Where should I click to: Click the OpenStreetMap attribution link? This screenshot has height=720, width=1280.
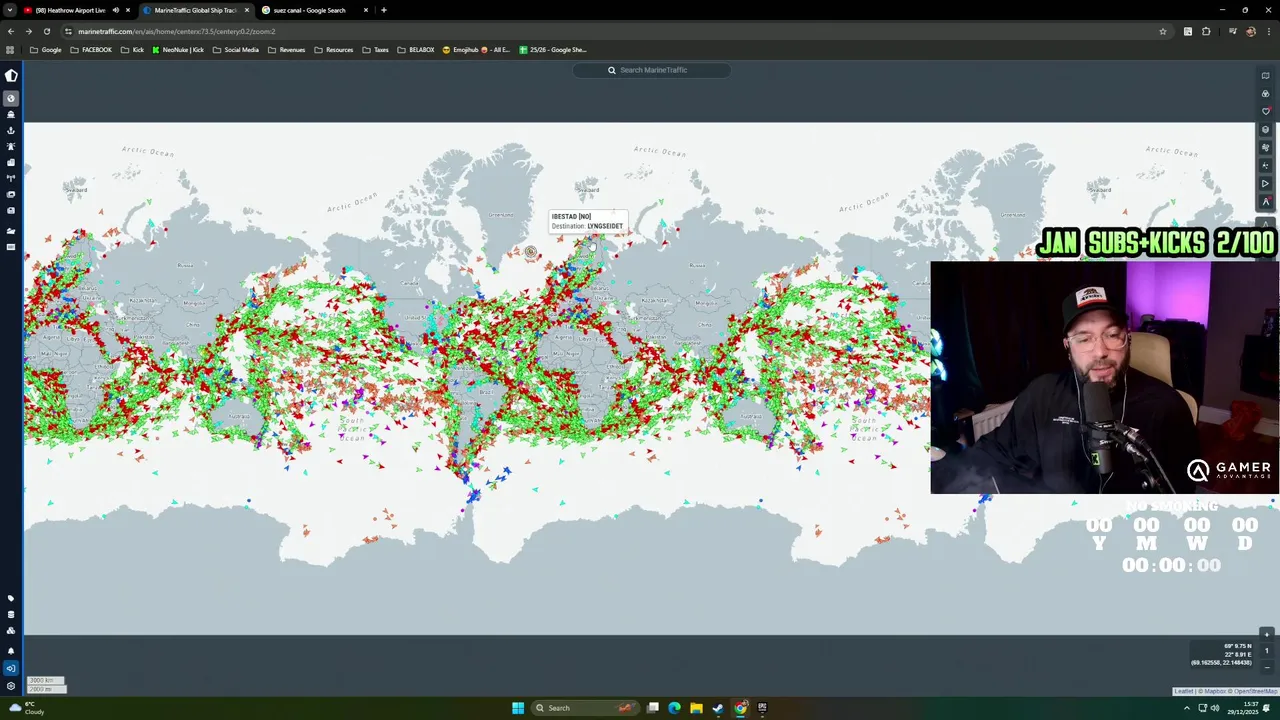[x=1255, y=691]
